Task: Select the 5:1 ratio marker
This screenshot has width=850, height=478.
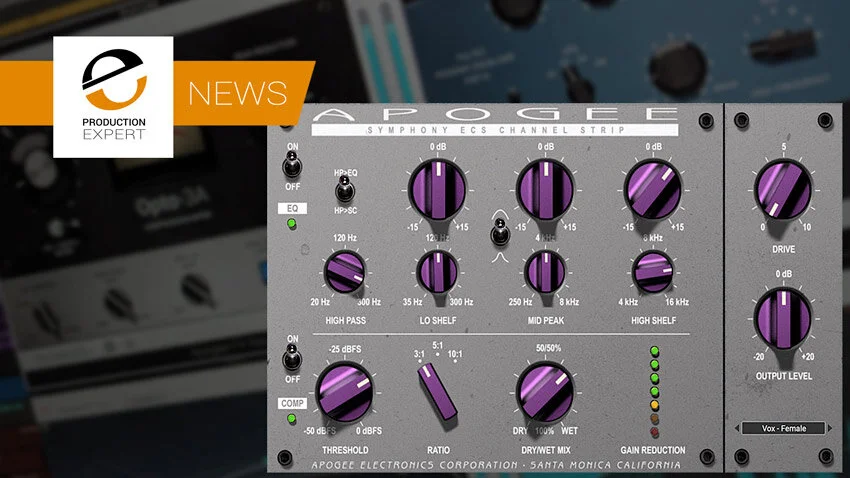Action: (437, 346)
